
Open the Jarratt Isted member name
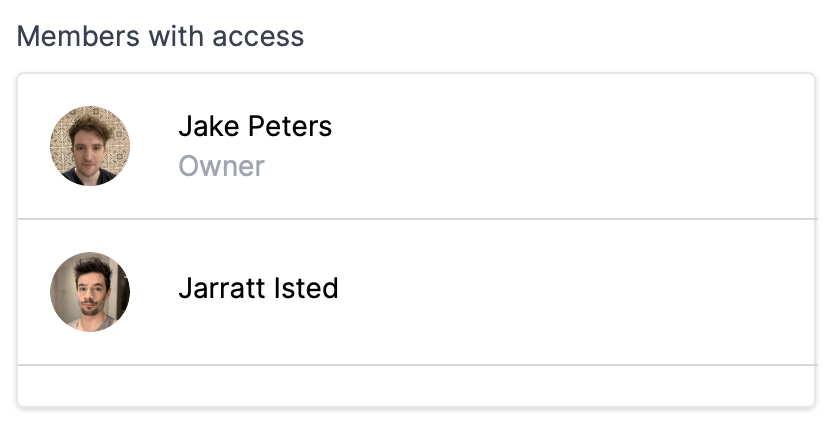258,288
